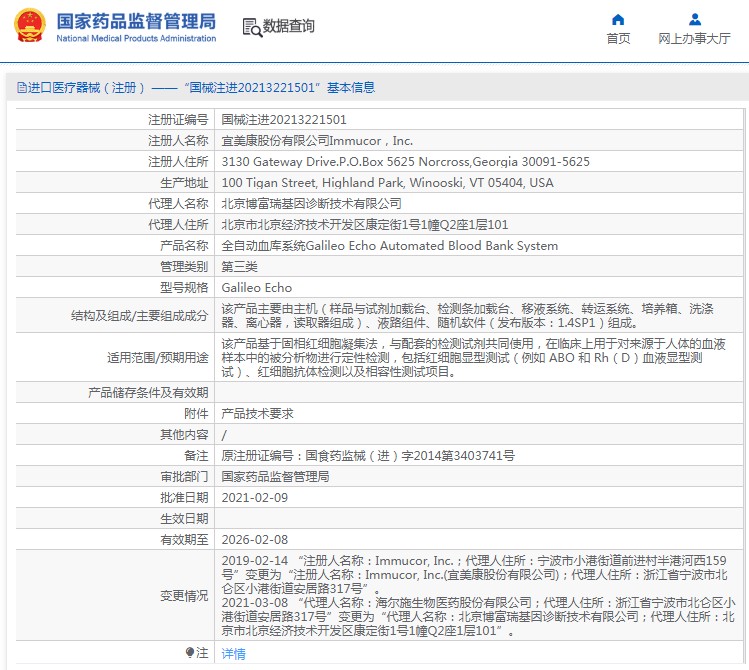Select expiry date 2026-02-08
Screen dimensions: 749x670
pyautogui.click(x=255, y=540)
